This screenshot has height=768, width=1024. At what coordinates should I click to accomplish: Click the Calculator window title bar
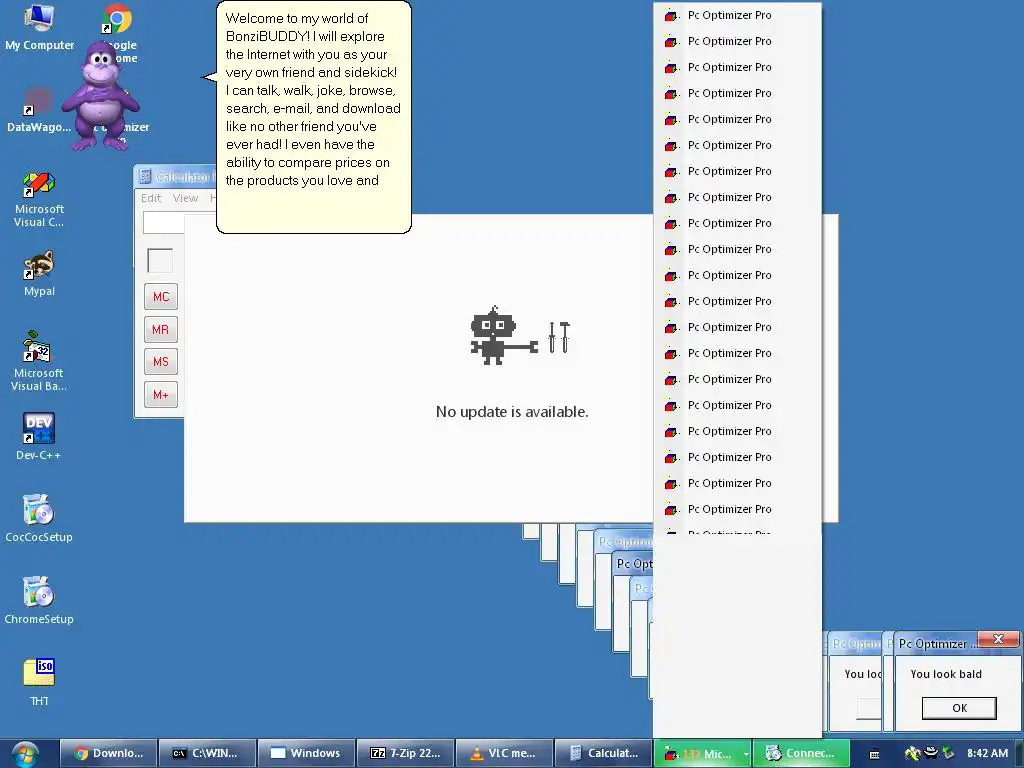(176, 176)
